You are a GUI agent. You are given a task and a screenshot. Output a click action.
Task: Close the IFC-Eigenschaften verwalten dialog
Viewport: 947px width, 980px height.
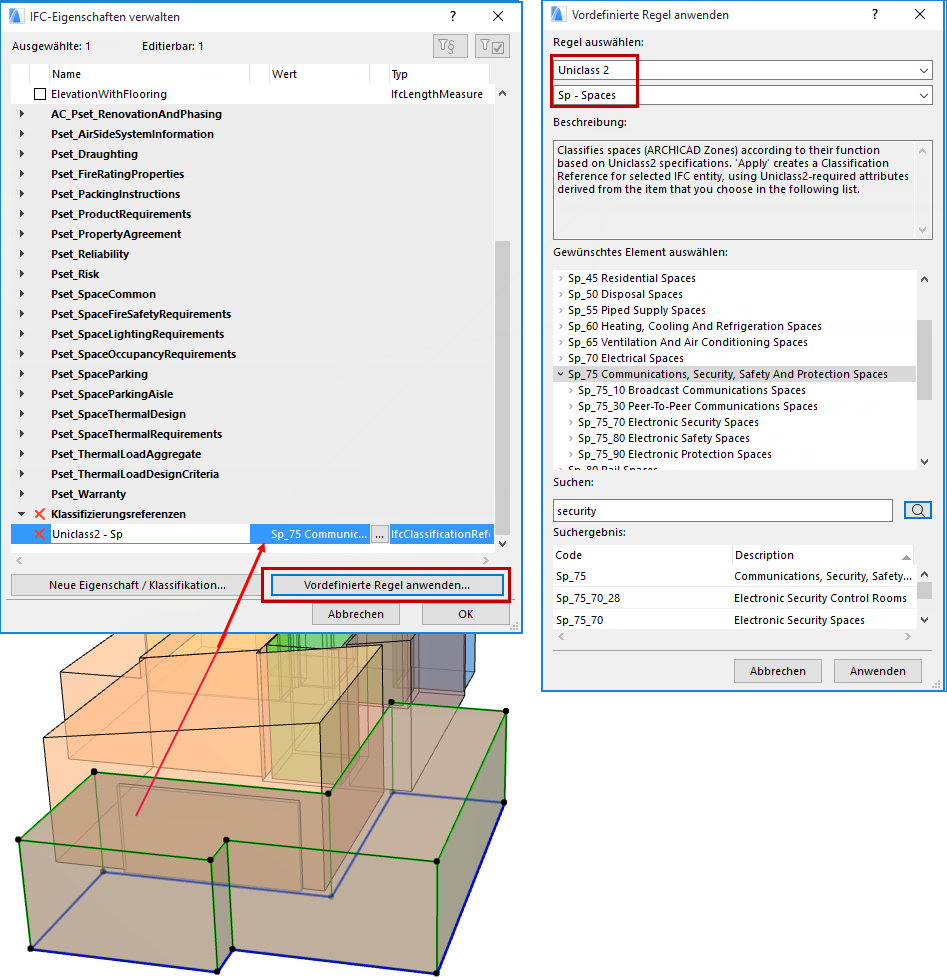tap(498, 16)
